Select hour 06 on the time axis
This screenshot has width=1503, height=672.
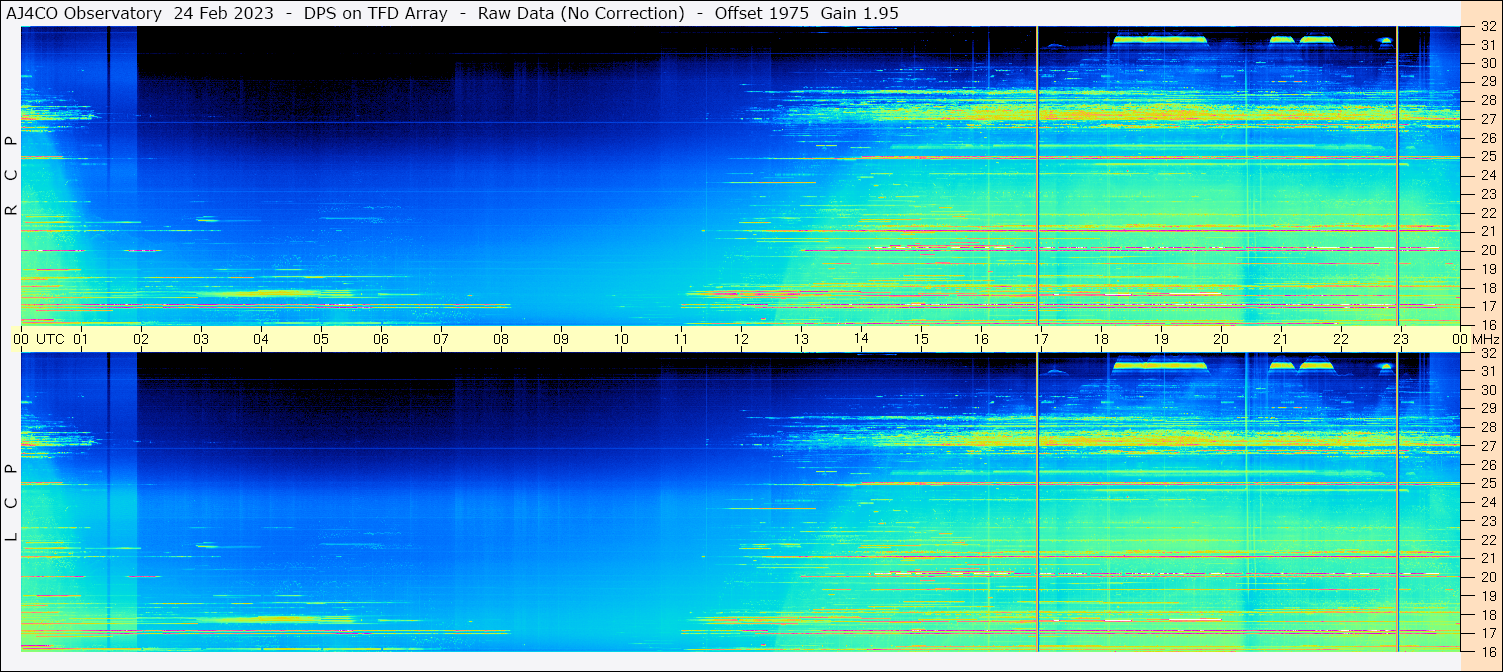[x=381, y=339]
